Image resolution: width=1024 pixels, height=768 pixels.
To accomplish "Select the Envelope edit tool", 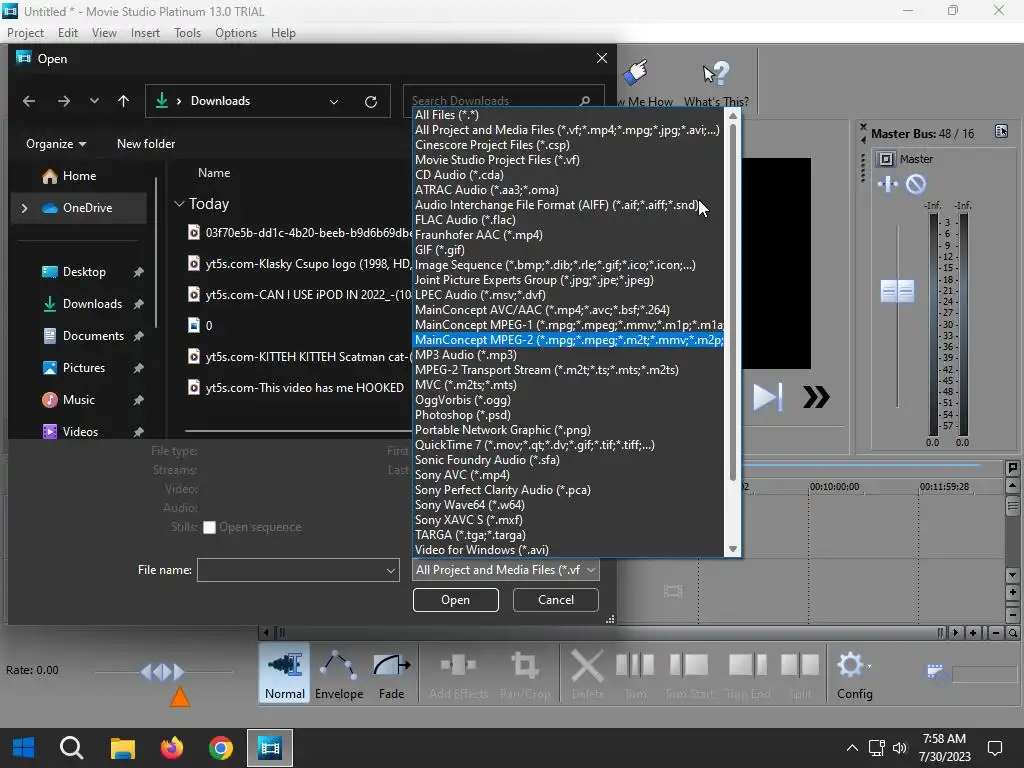I will click(x=338, y=675).
